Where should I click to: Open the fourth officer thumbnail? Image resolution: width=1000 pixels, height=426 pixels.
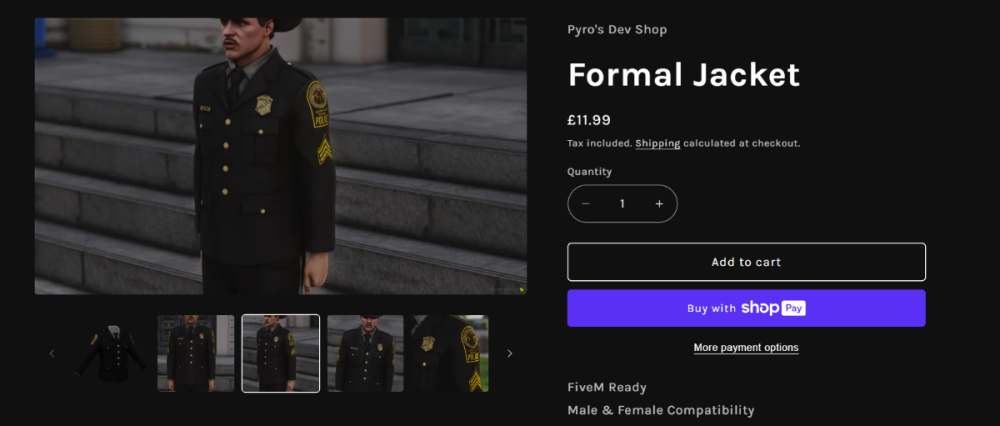pos(365,353)
